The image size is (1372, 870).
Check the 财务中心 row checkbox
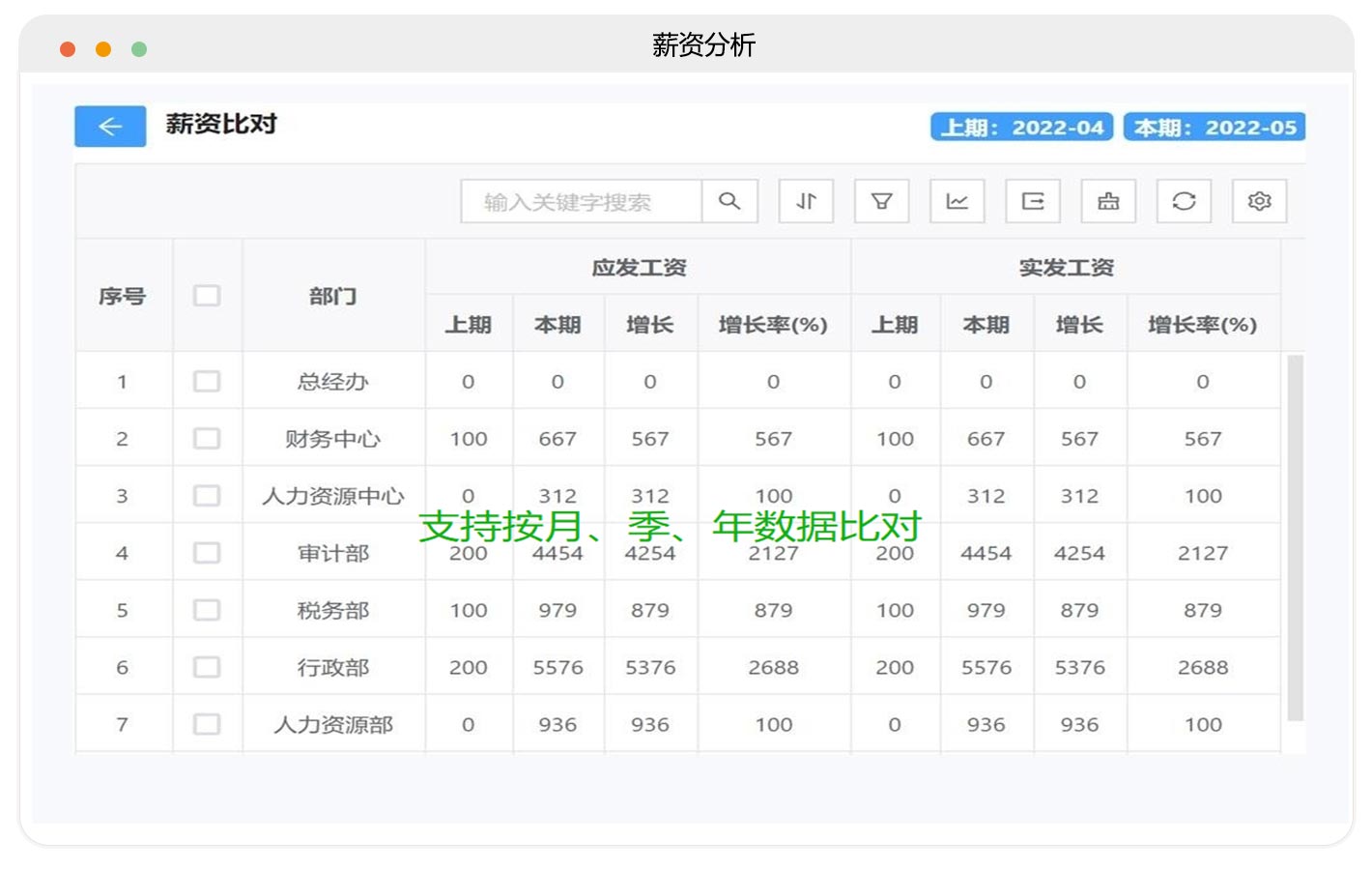(x=207, y=438)
